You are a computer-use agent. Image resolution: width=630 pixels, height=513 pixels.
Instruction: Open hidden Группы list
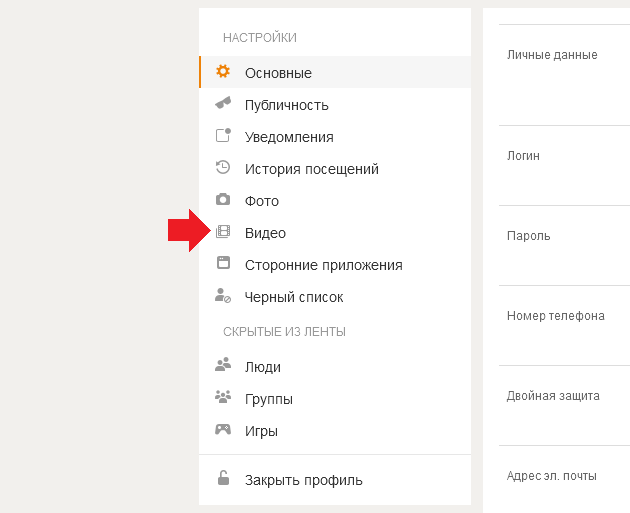pos(335,399)
